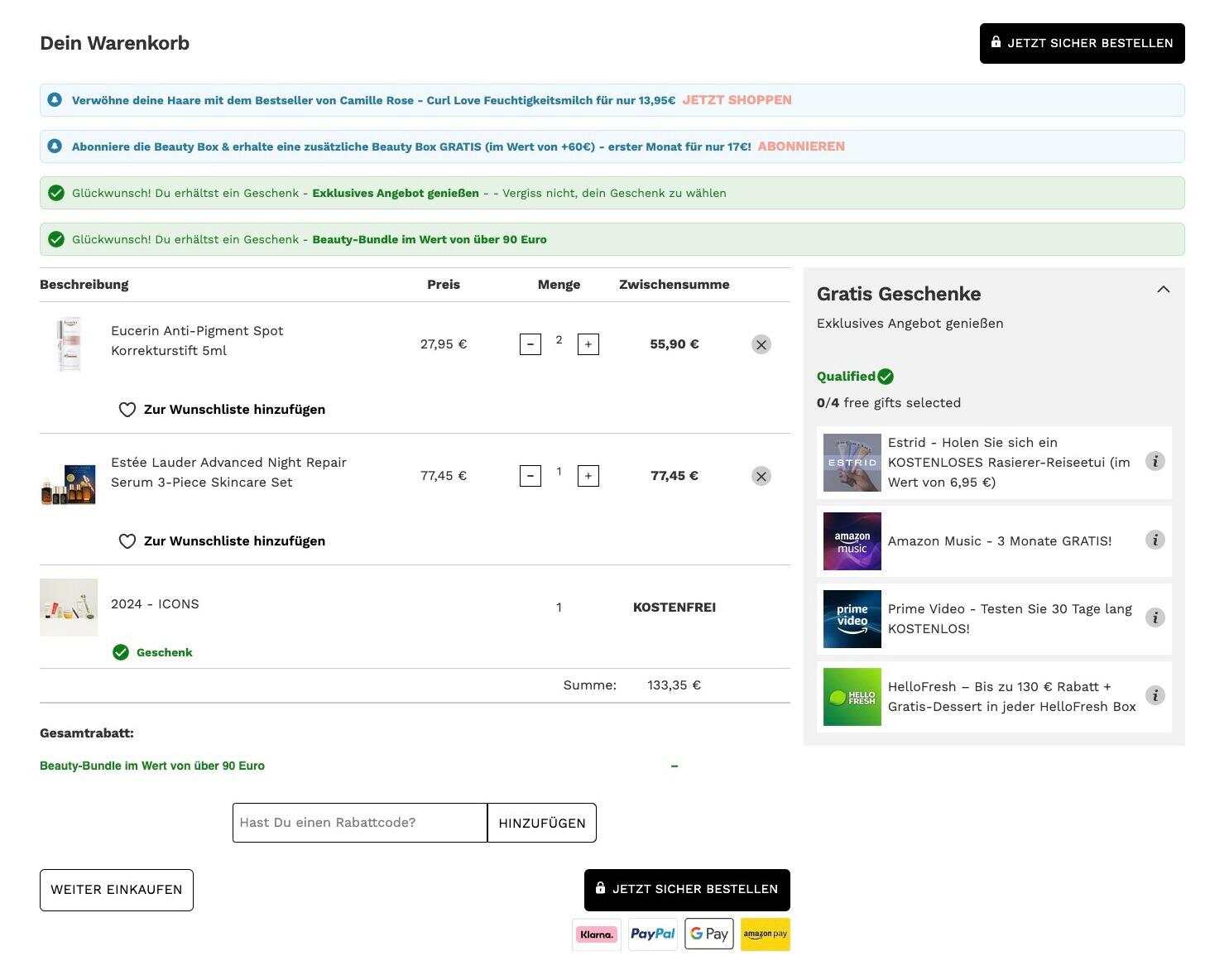The height and width of the screenshot is (980, 1205).
Task: Click the Estrid gift thumbnail
Action: click(x=852, y=463)
